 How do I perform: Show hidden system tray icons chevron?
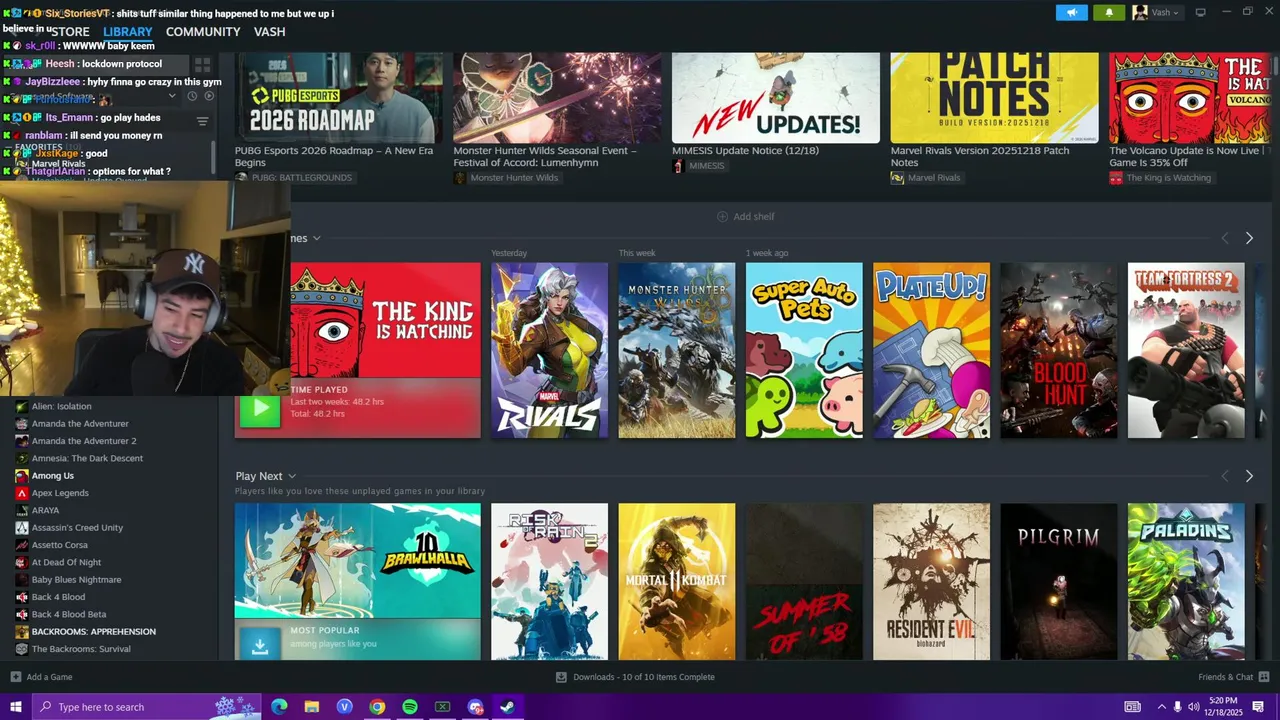(x=1161, y=707)
